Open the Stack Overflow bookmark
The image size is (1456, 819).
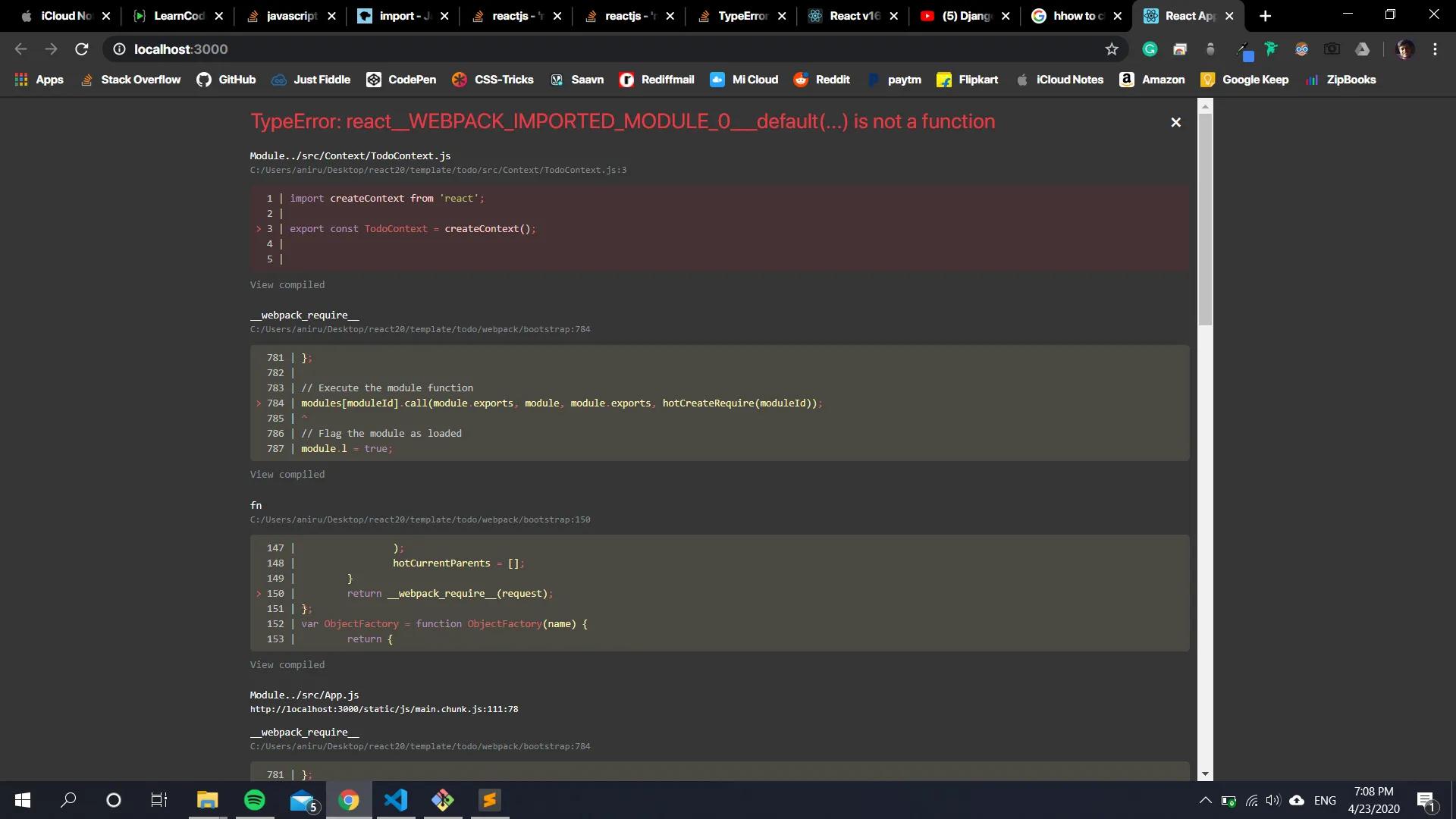point(131,80)
